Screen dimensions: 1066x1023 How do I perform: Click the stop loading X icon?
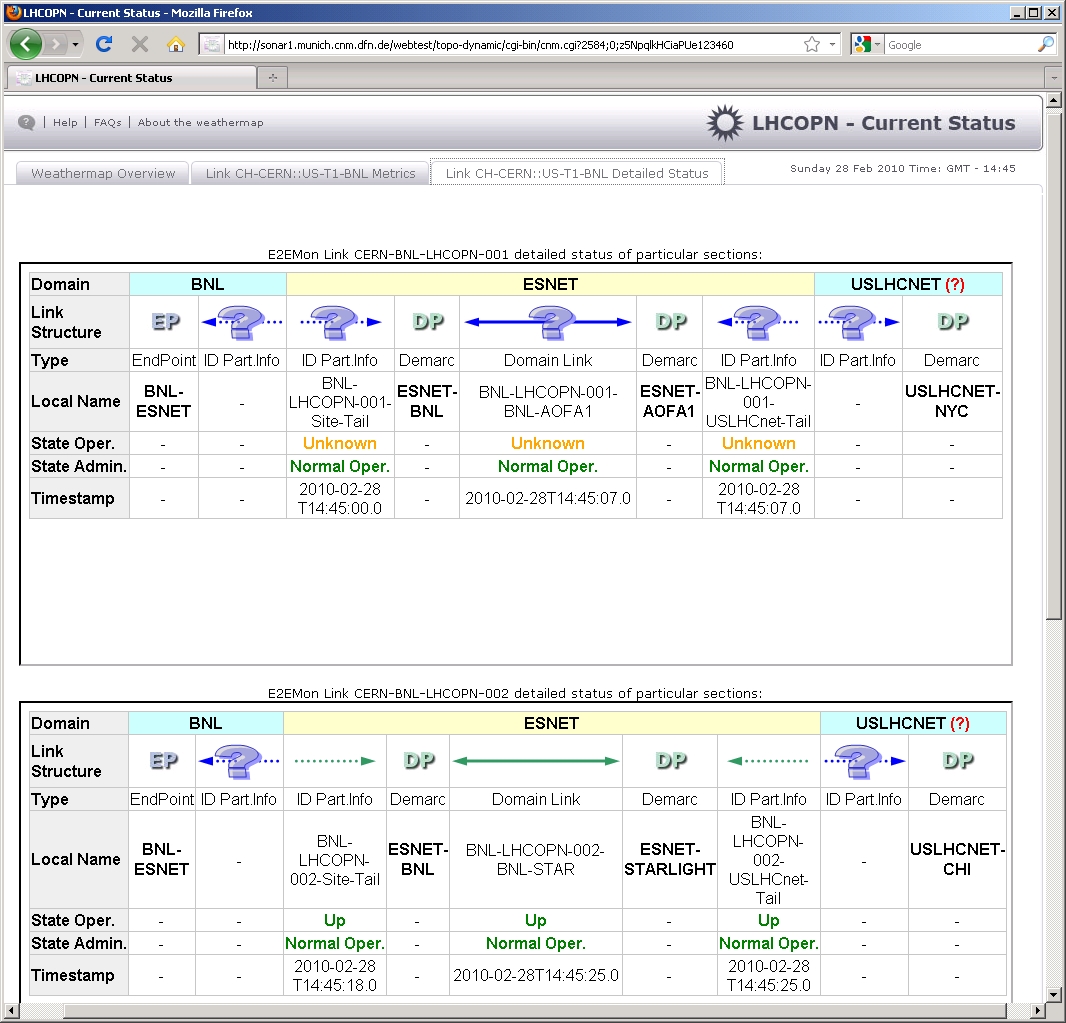click(x=140, y=44)
